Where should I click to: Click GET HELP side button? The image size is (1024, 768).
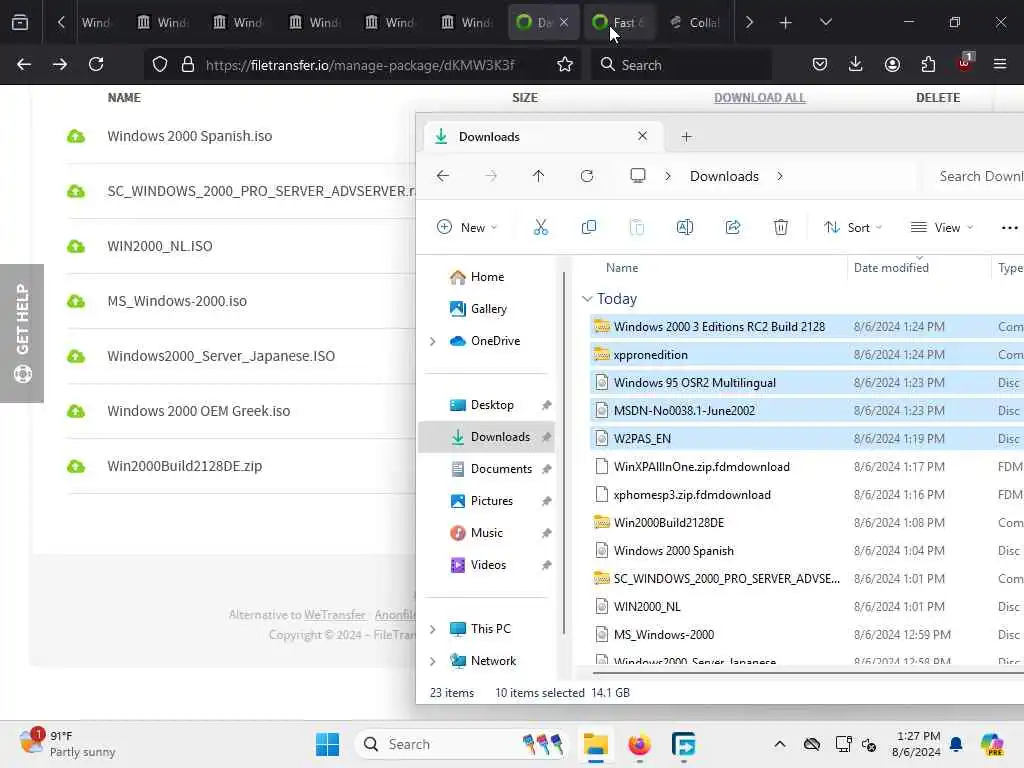pyautogui.click(x=22, y=333)
